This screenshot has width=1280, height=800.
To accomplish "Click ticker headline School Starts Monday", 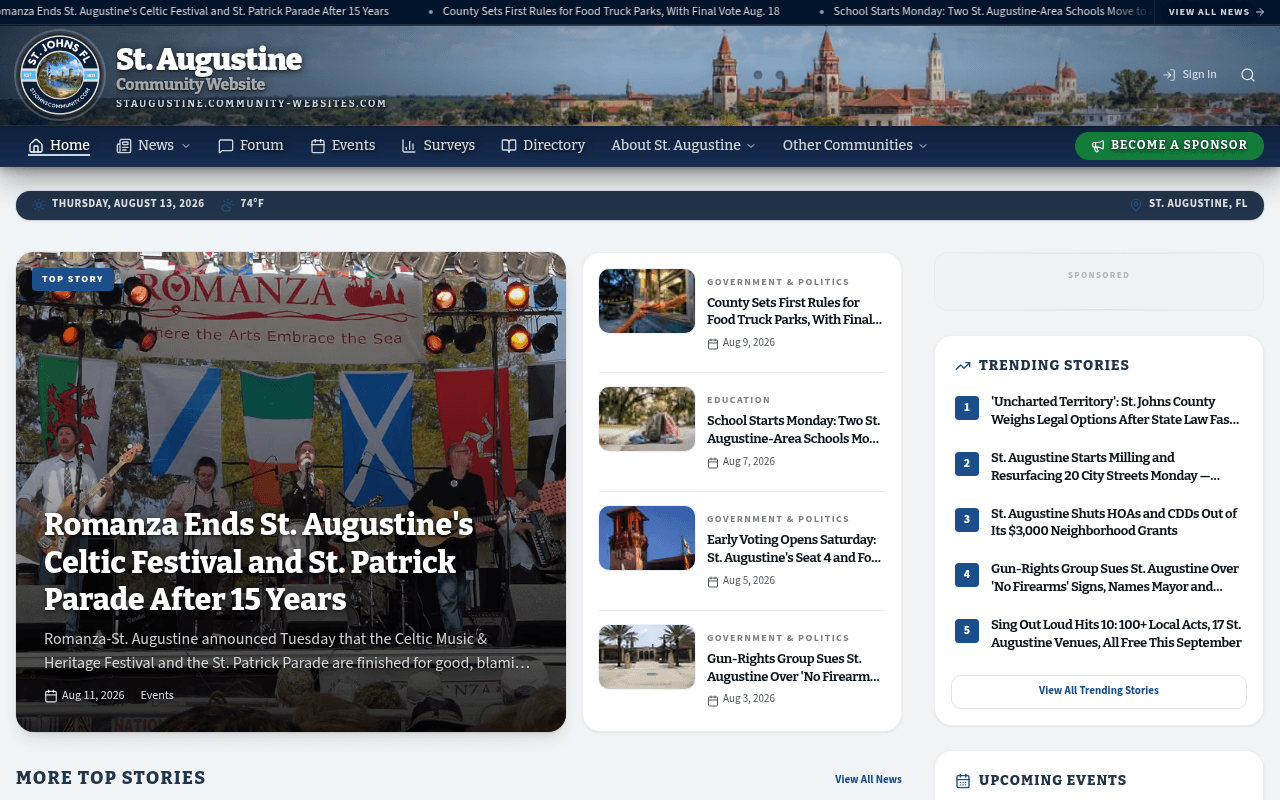I will [990, 12].
